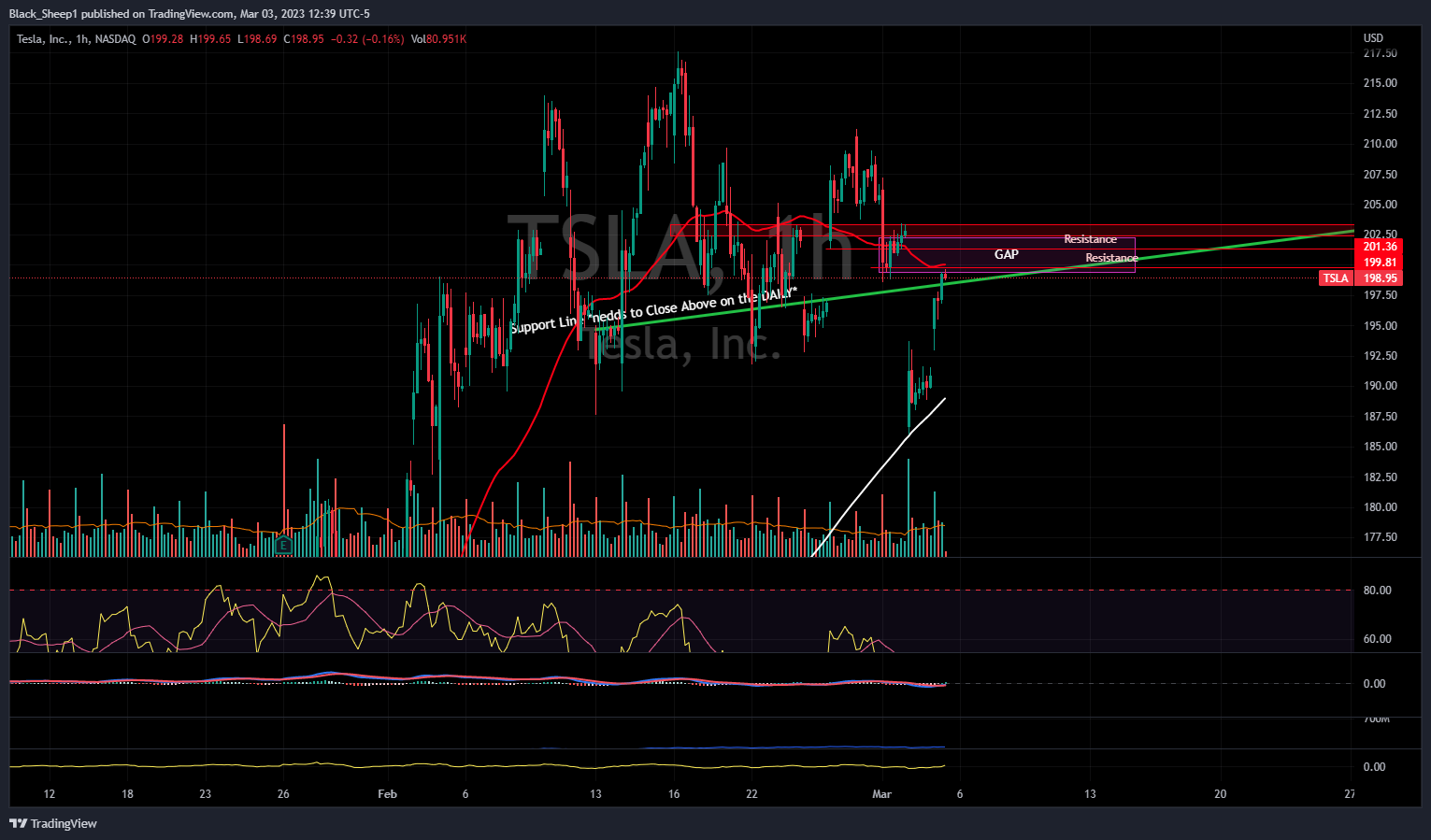Select the low value L198.69 in legend
Image resolution: width=1431 pixels, height=840 pixels.
[x=257, y=39]
